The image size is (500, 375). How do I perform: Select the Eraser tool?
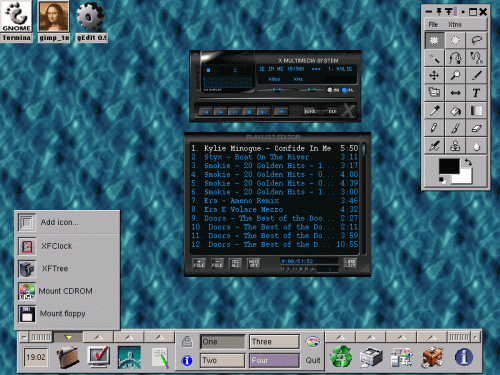476,128
